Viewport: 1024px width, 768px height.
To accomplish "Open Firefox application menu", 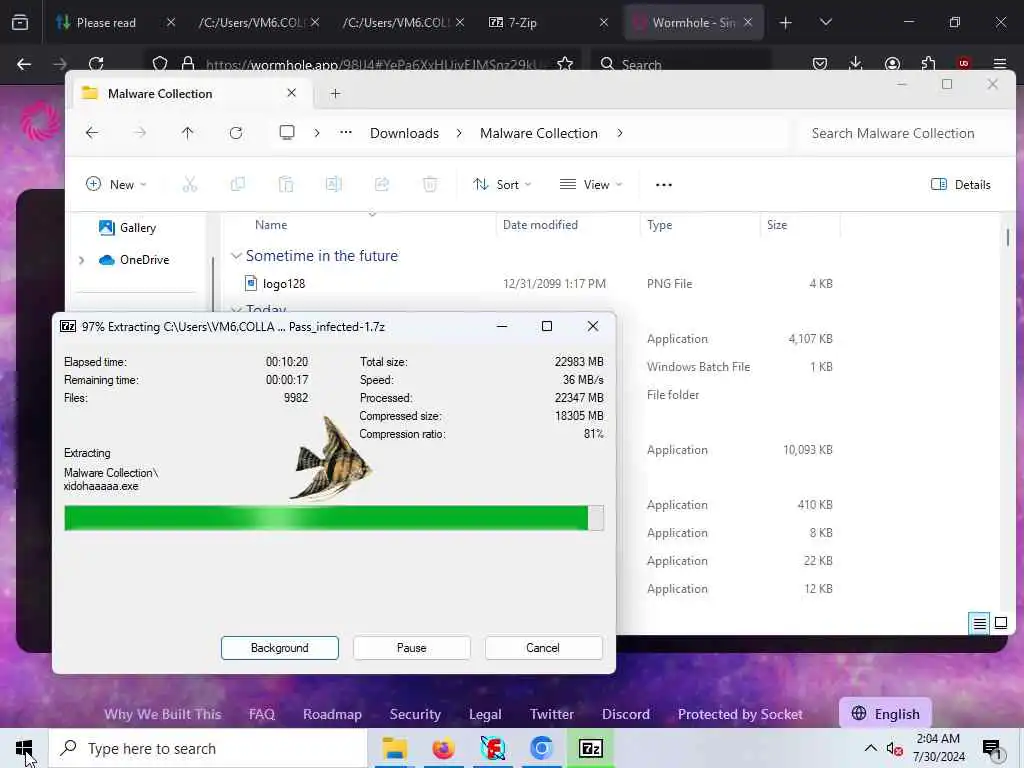I will (999, 64).
